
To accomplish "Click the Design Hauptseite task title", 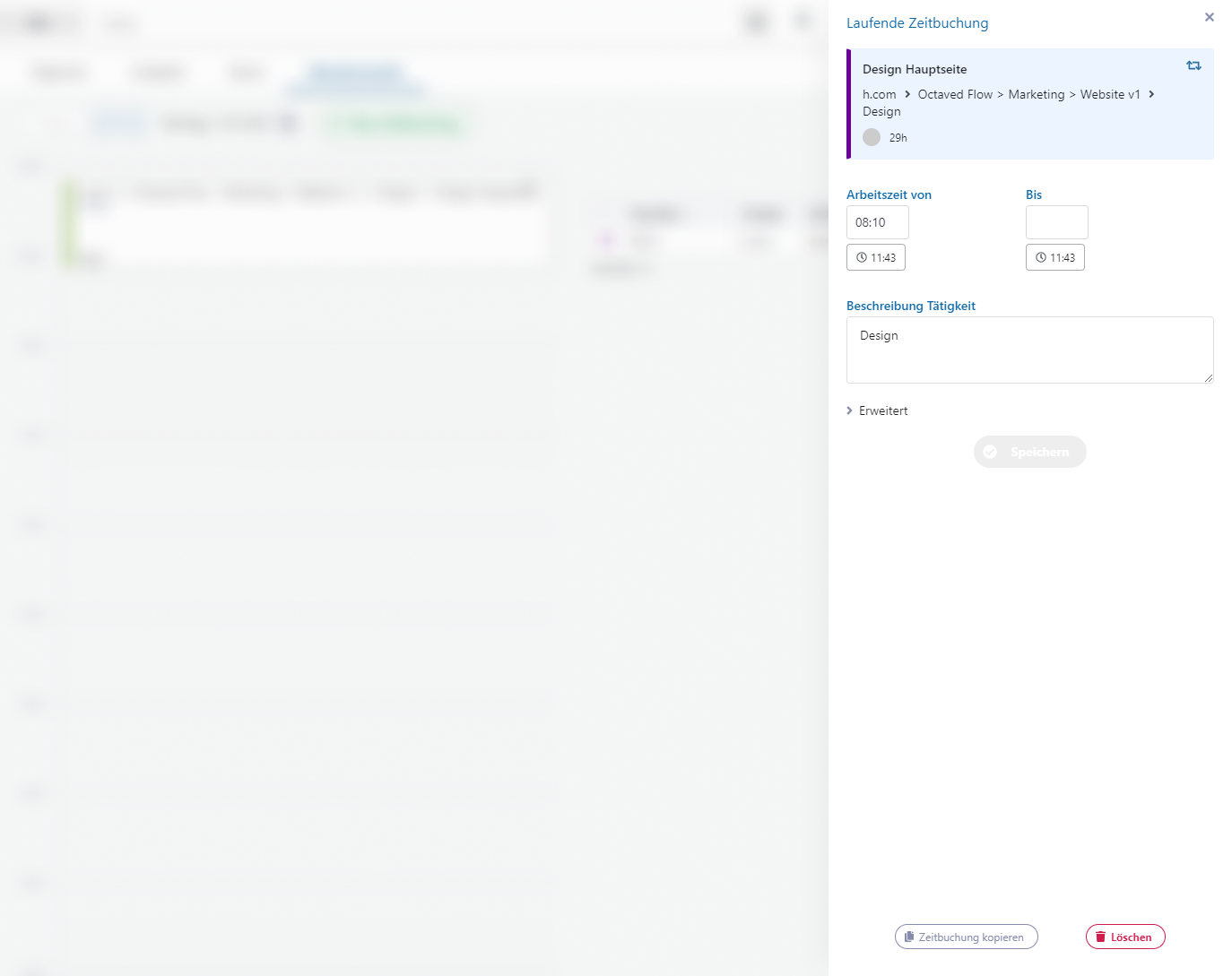I will click(915, 69).
